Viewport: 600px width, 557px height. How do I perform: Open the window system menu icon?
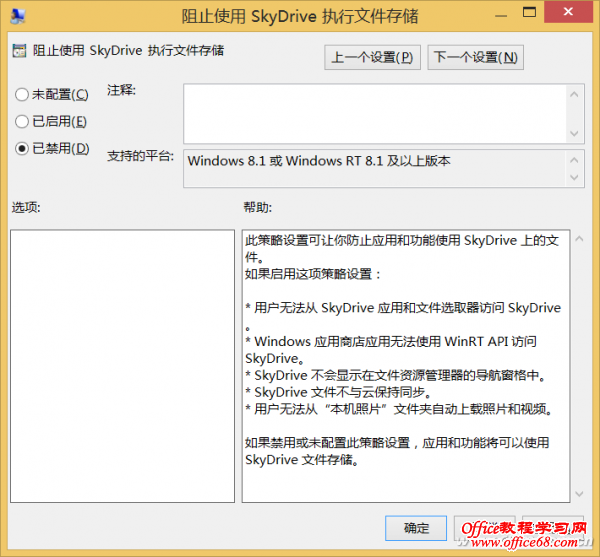(x=18, y=16)
